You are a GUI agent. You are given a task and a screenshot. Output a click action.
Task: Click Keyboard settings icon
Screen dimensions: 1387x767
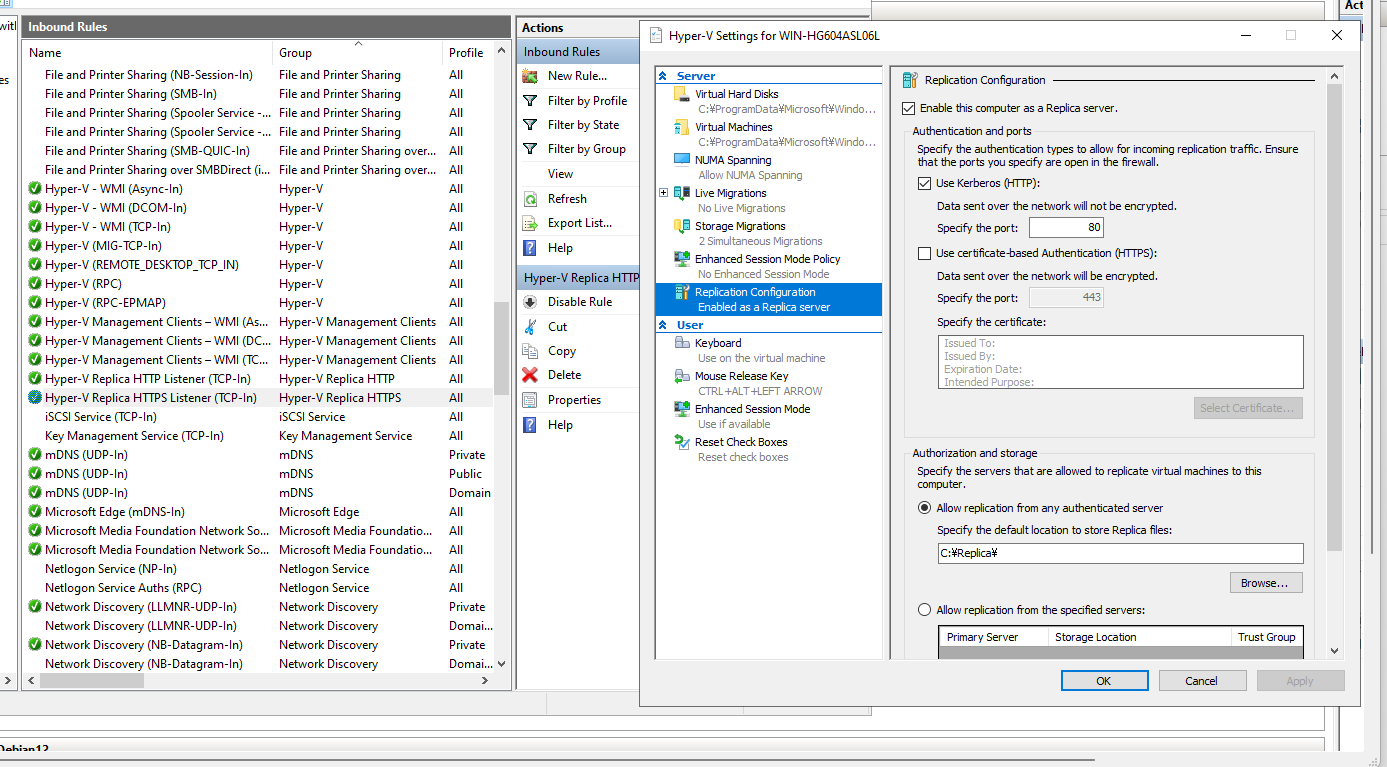[x=682, y=343]
